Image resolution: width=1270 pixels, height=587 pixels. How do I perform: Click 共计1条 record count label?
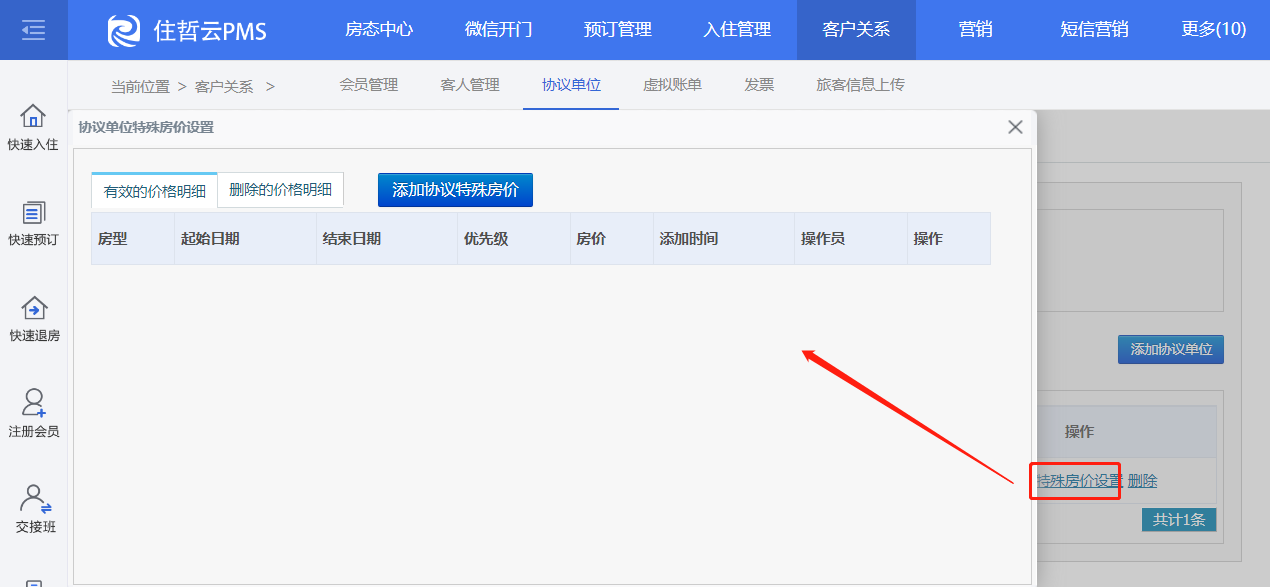[x=1179, y=520]
